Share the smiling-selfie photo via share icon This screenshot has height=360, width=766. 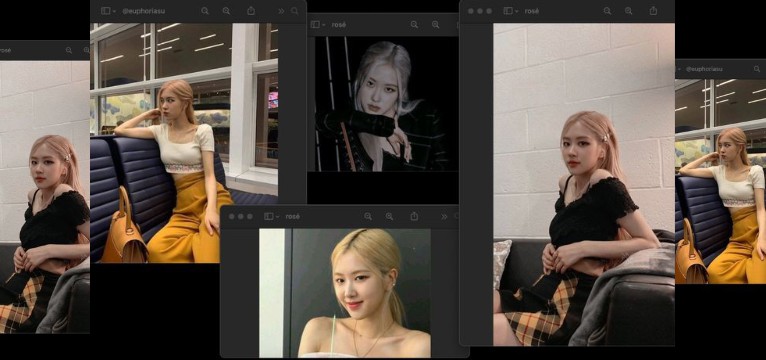(414, 216)
